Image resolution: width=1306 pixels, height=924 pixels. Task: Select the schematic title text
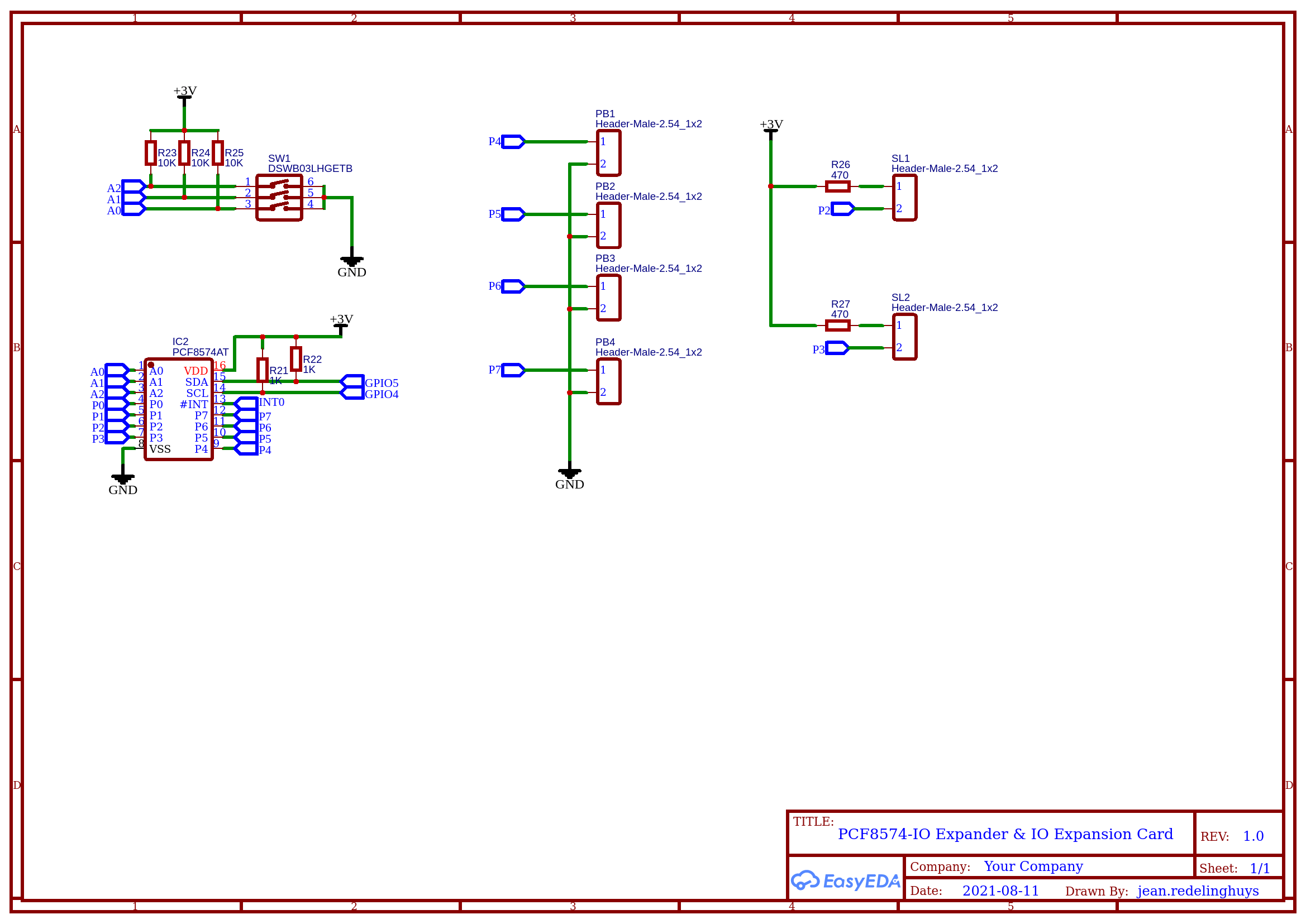(x=1005, y=834)
